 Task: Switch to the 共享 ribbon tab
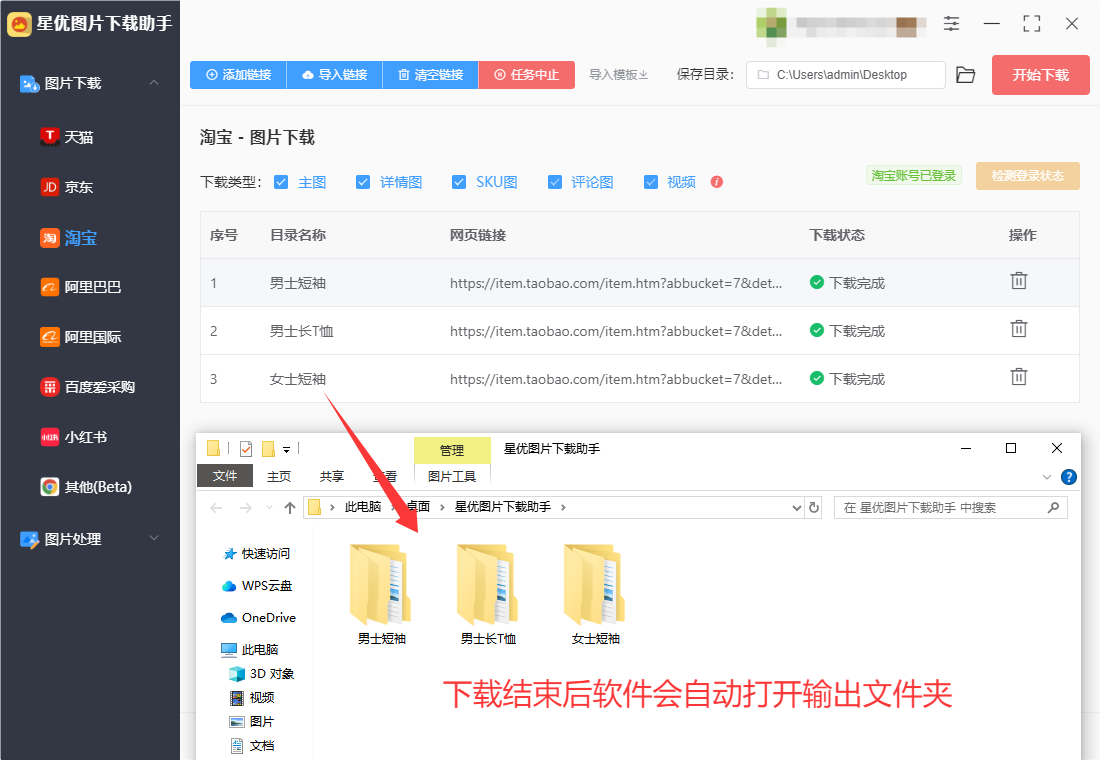click(x=332, y=476)
